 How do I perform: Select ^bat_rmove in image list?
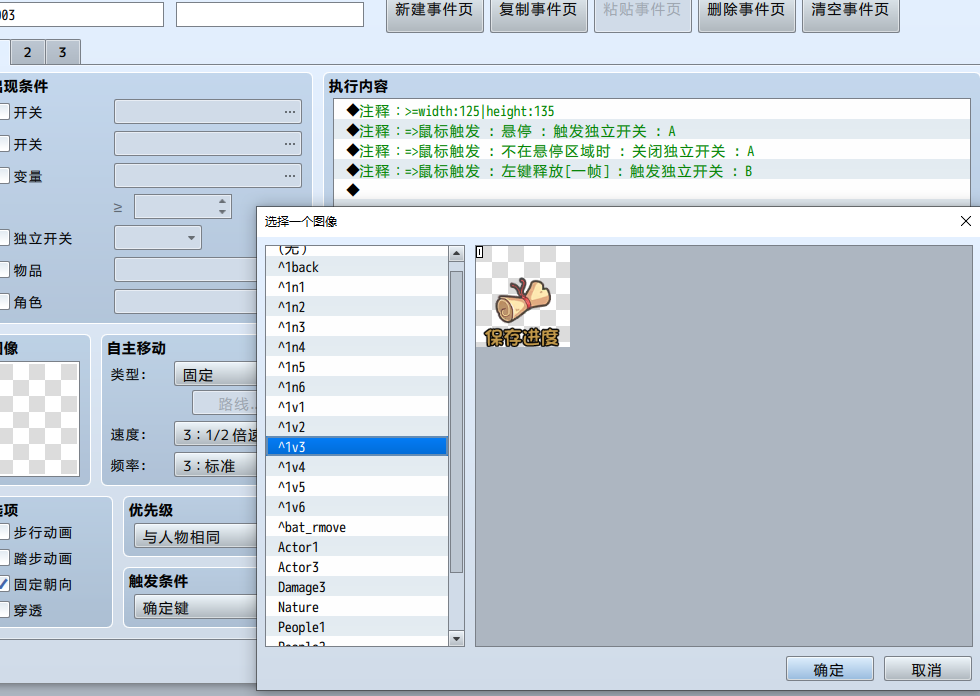[x=357, y=527]
